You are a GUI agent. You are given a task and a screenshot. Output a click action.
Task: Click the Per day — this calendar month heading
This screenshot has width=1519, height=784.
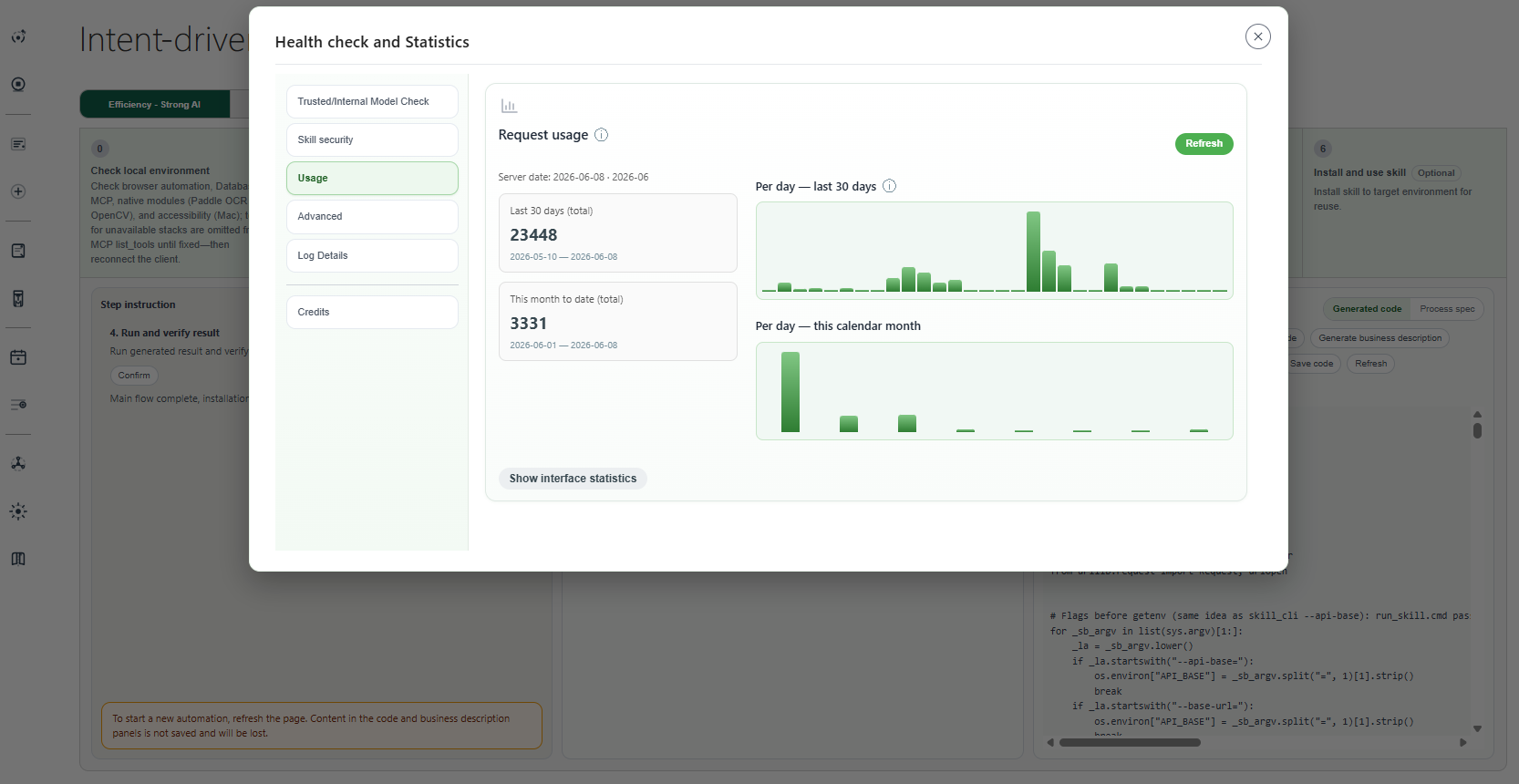point(838,325)
